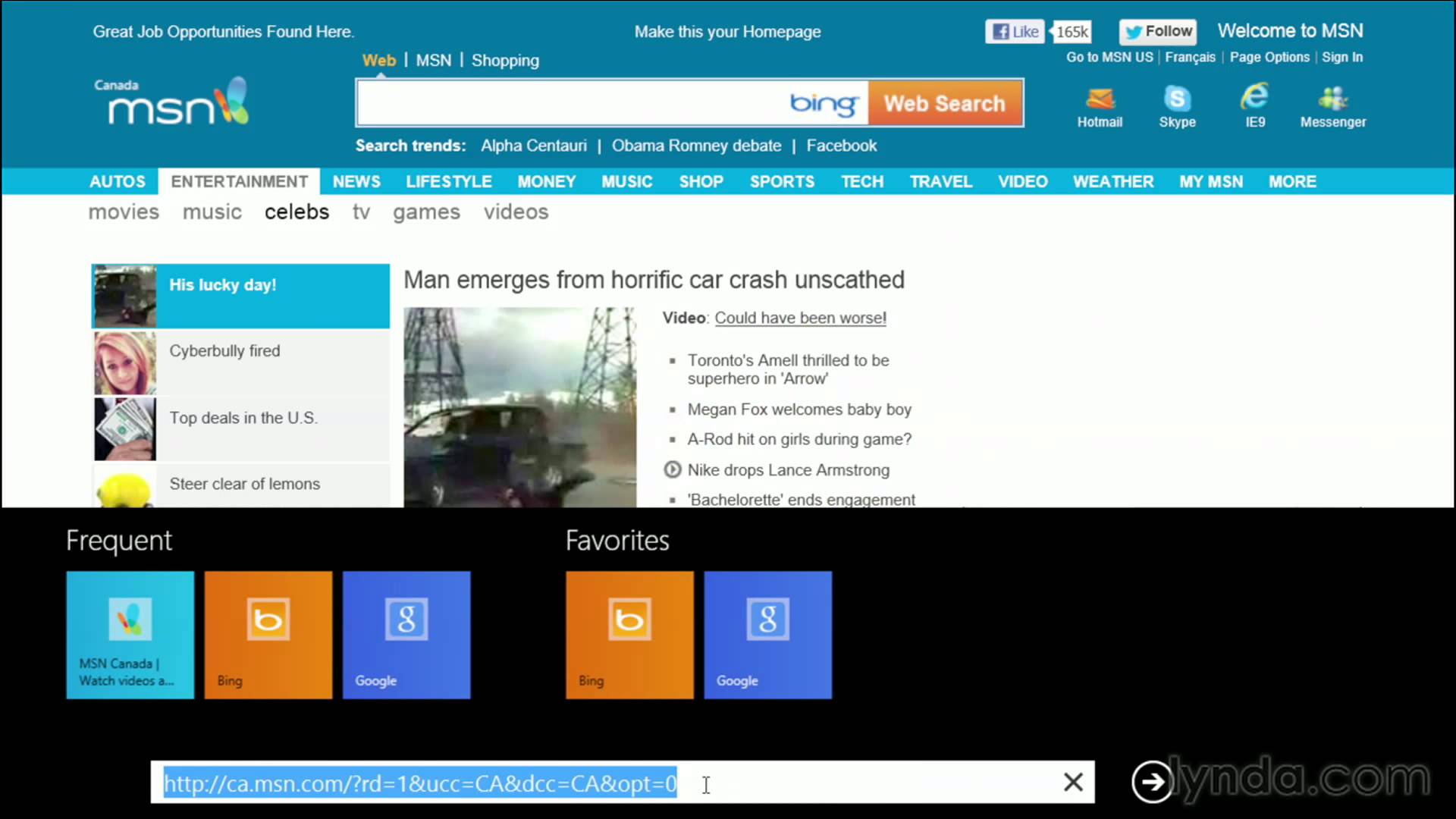Open Nike drops Lance Armstrong story

point(788,470)
